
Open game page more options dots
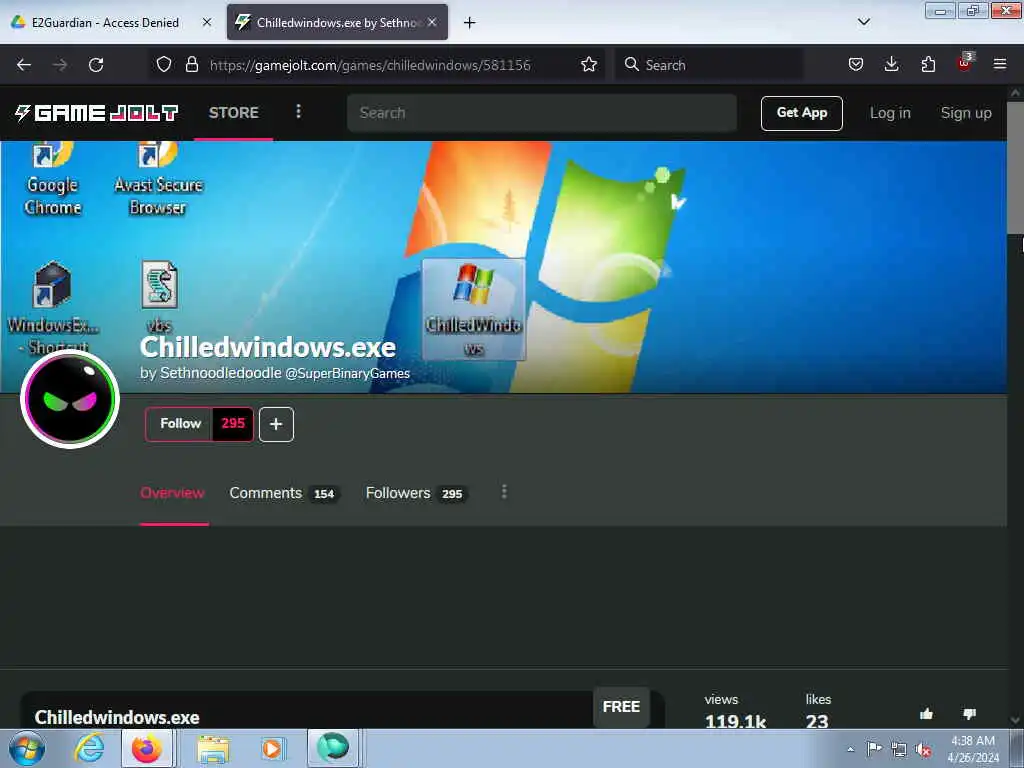coord(504,492)
